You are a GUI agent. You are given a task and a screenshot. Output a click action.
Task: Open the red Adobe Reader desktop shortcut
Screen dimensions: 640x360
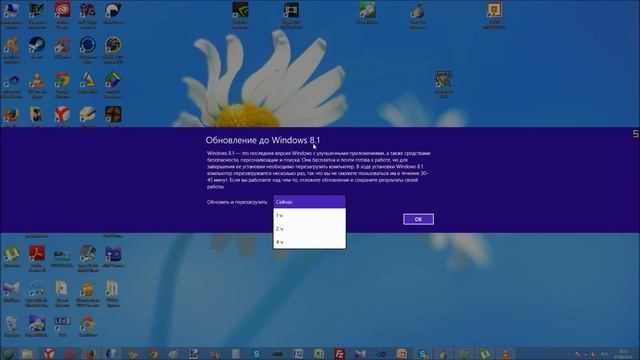tap(37, 257)
